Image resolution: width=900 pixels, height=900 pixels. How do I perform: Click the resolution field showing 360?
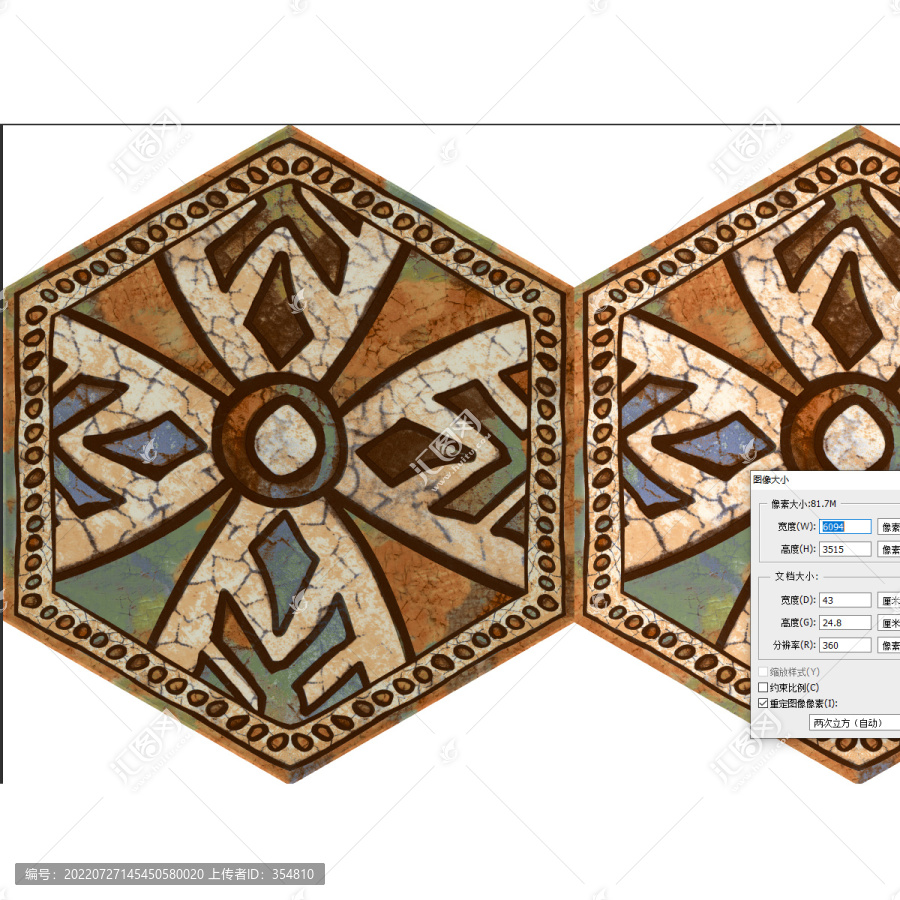click(x=845, y=645)
